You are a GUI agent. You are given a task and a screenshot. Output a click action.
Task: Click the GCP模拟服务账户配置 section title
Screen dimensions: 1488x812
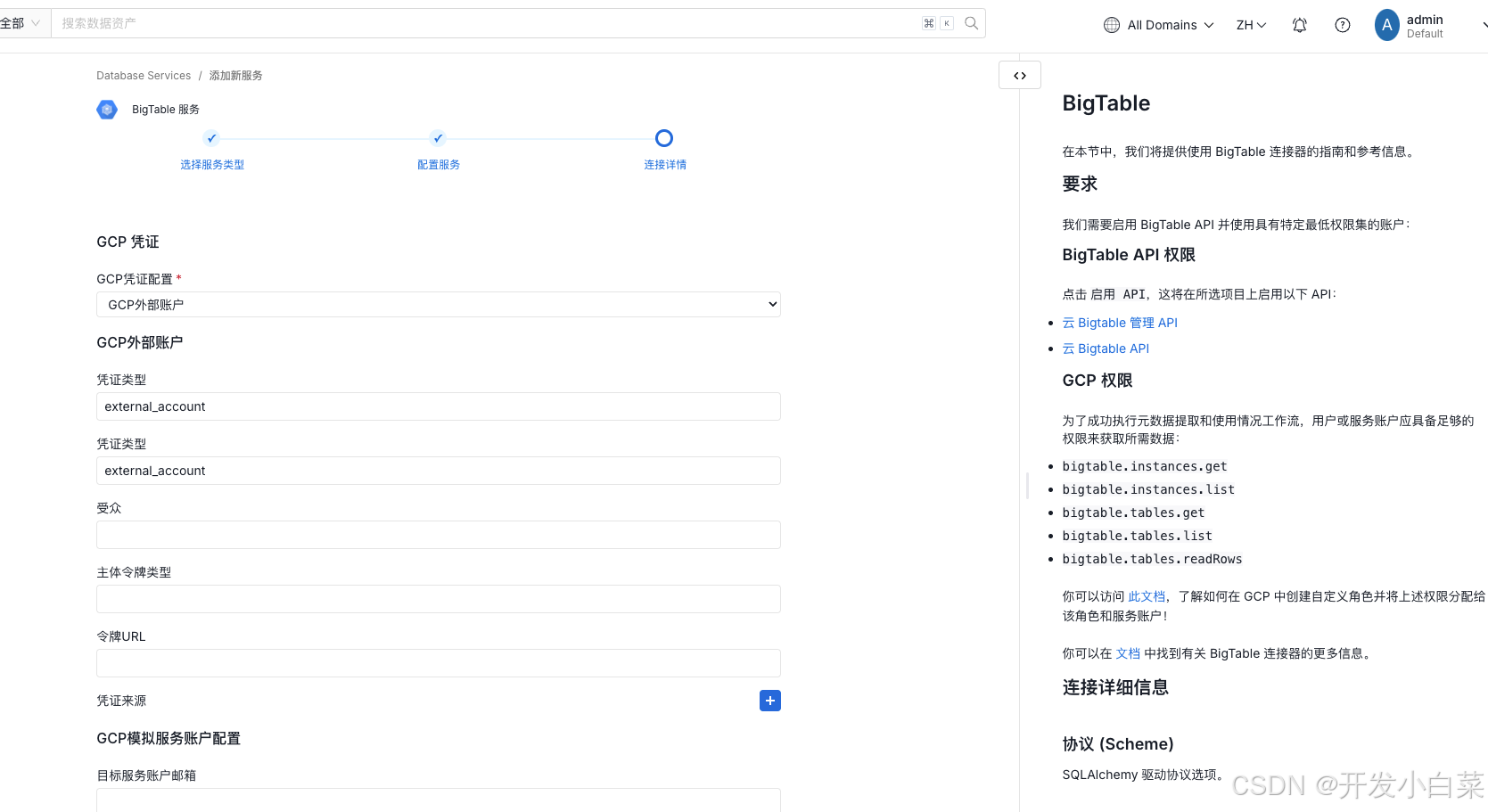pyautogui.click(x=169, y=738)
